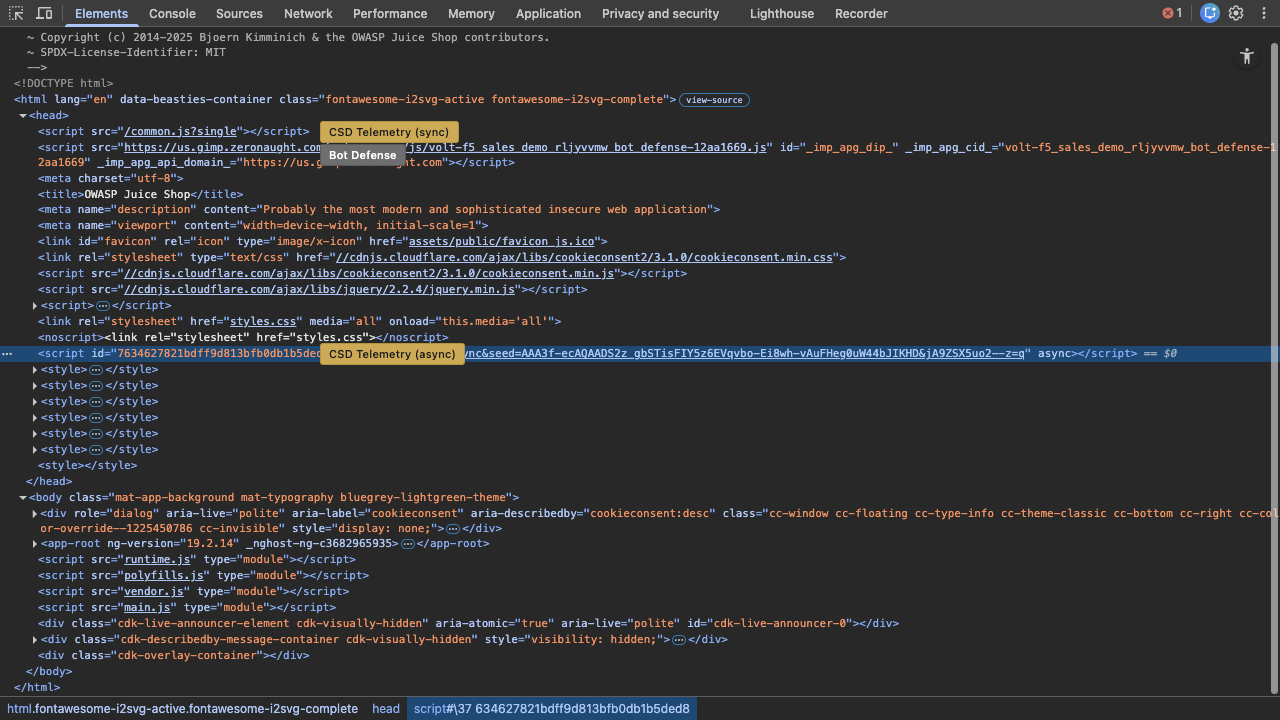Click the blue companion extension icon

pyautogui.click(x=1210, y=13)
